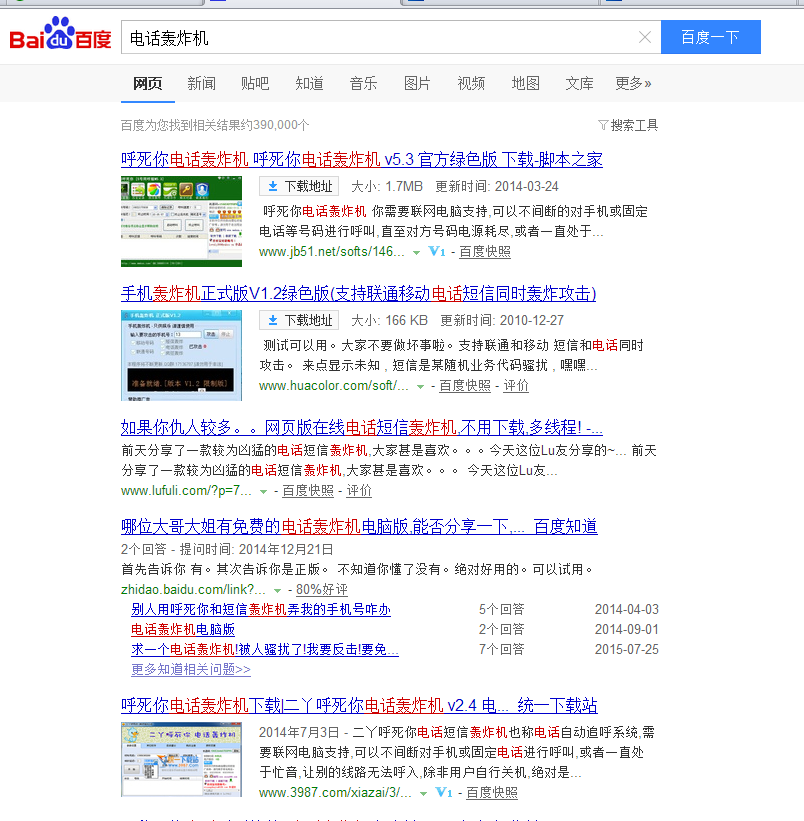Click 下载地址 for the 1.7MB download
Screen dimensions: 804x821
(x=299, y=186)
